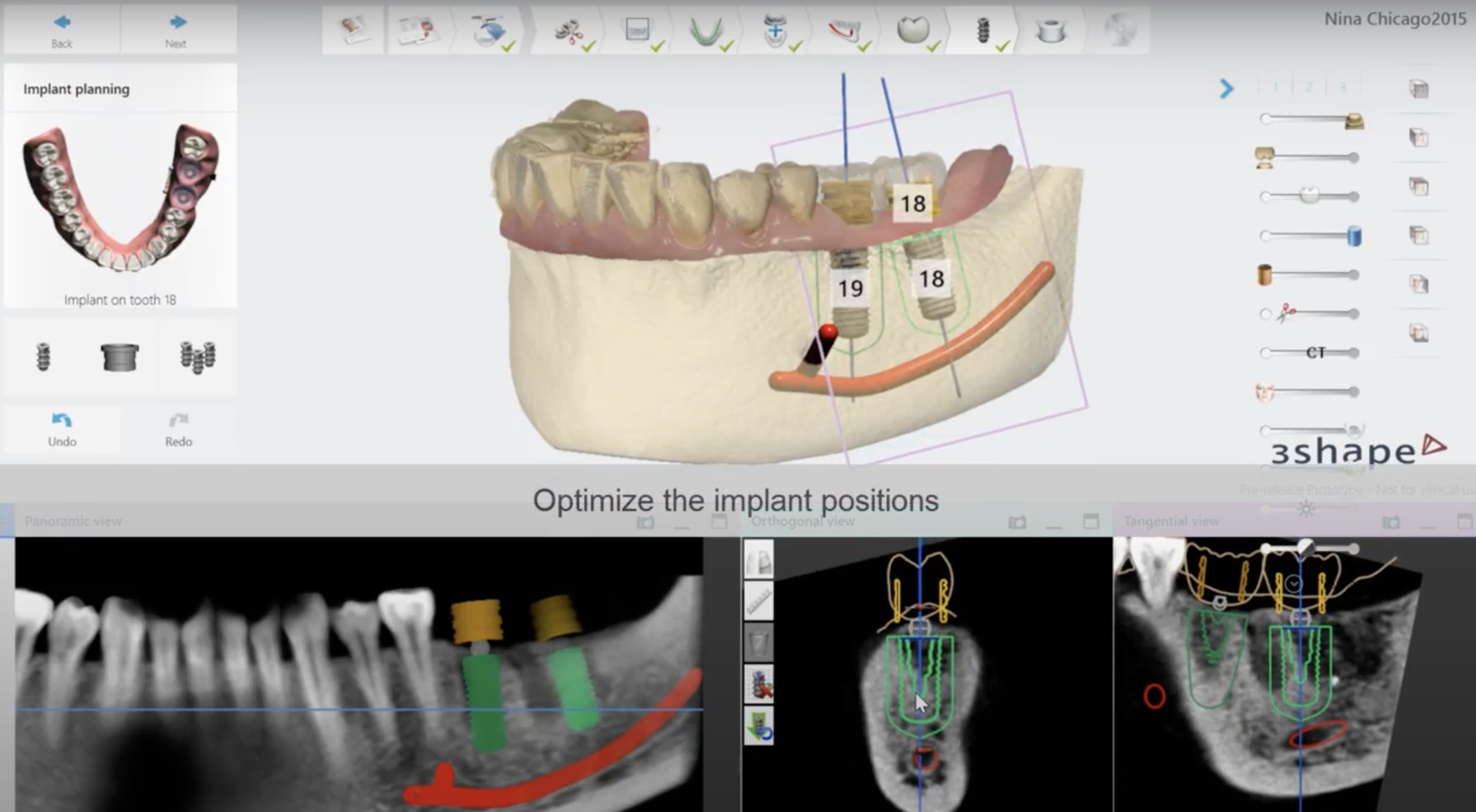Select the single implant tool icon
This screenshot has width=1476, height=812.
[43, 356]
